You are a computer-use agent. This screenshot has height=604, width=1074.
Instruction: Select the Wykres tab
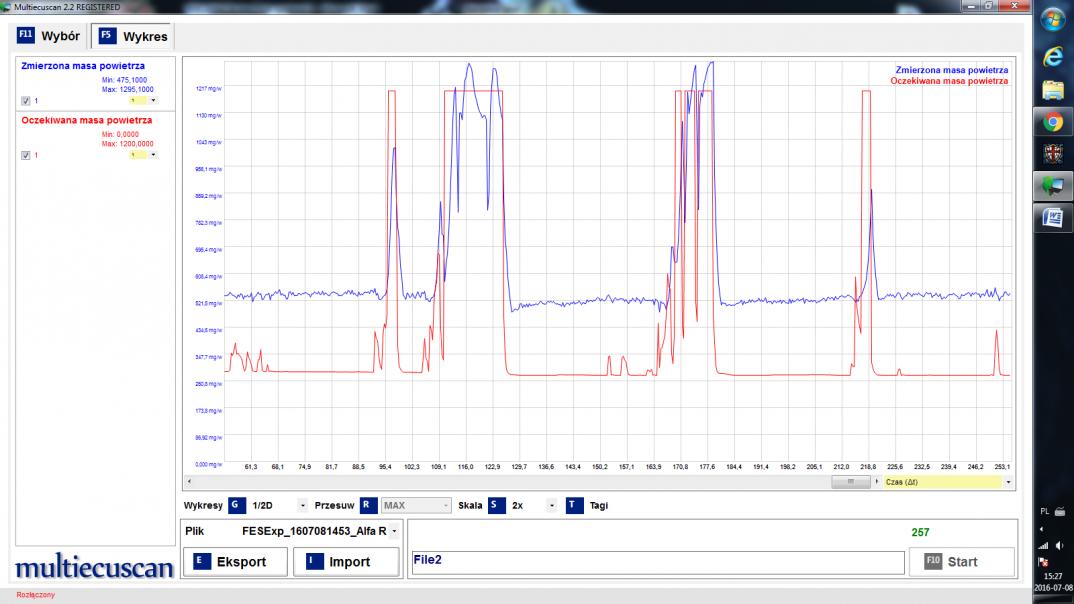coord(133,37)
